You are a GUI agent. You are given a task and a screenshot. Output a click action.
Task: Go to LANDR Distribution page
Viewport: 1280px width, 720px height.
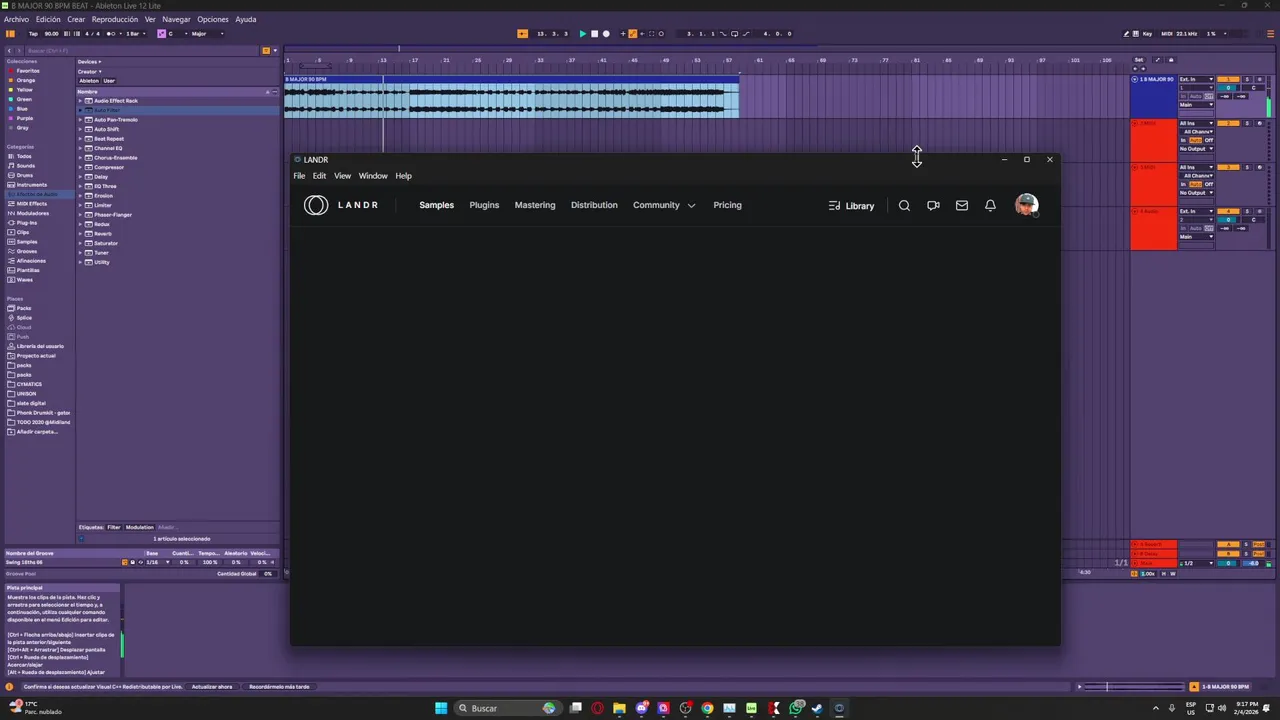pos(594,205)
